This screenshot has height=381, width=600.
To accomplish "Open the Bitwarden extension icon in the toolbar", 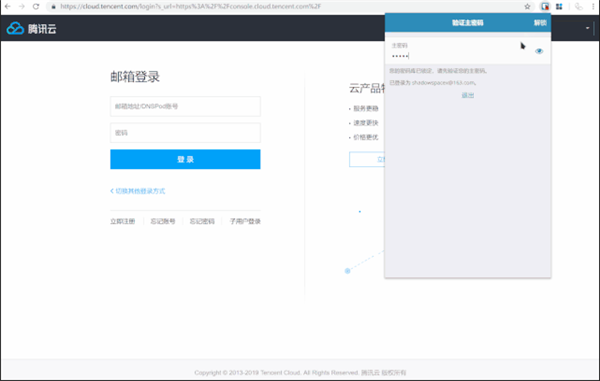I will pos(545,7).
